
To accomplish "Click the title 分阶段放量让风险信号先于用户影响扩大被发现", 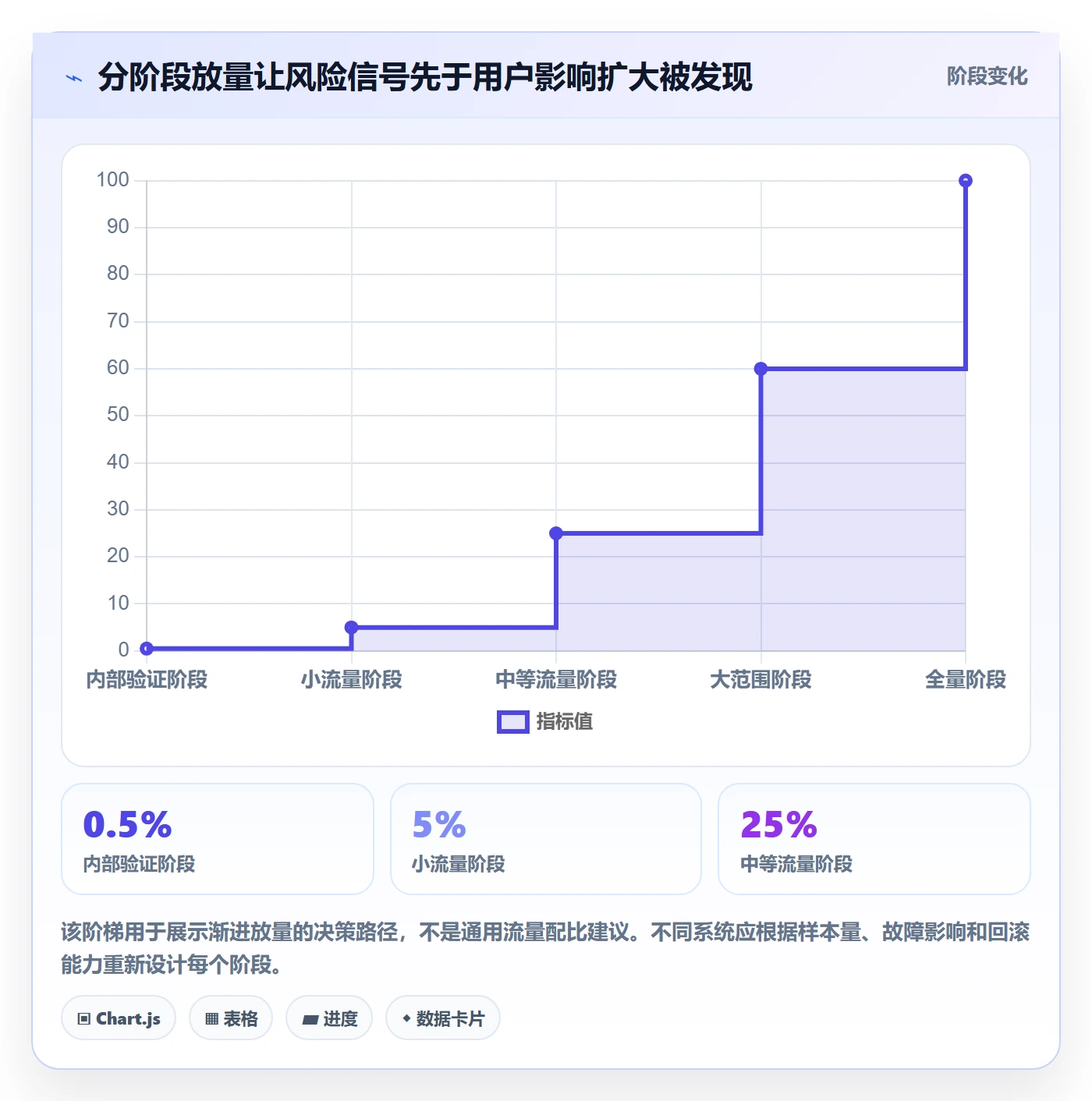I will click(x=425, y=77).
